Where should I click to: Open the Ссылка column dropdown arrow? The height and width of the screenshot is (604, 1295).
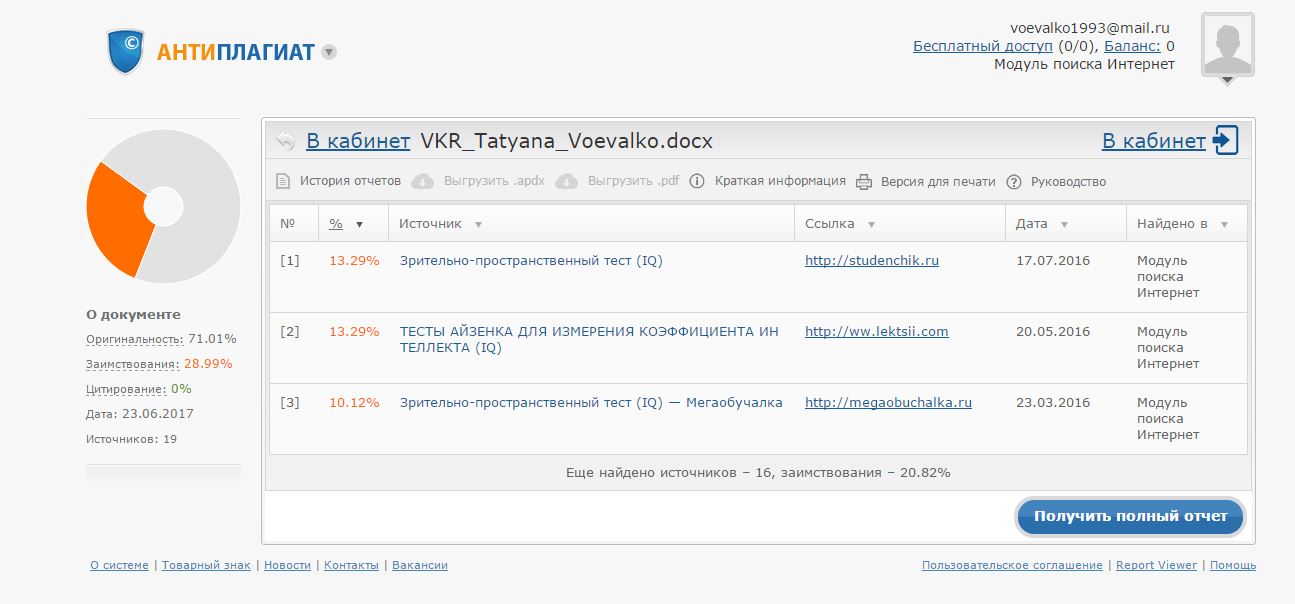872,225
